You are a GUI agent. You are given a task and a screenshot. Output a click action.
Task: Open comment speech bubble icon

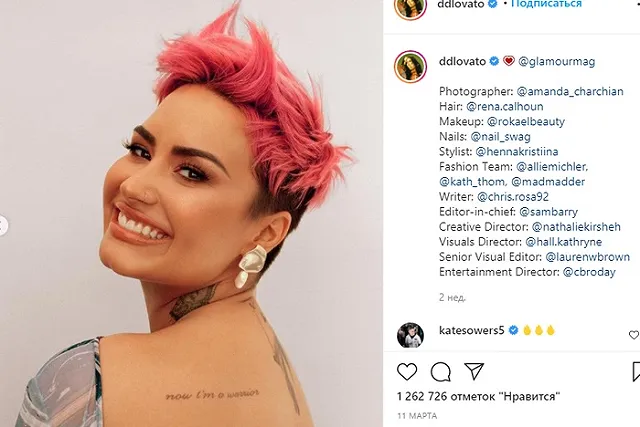pyautogui.click(x=440, y=371)
